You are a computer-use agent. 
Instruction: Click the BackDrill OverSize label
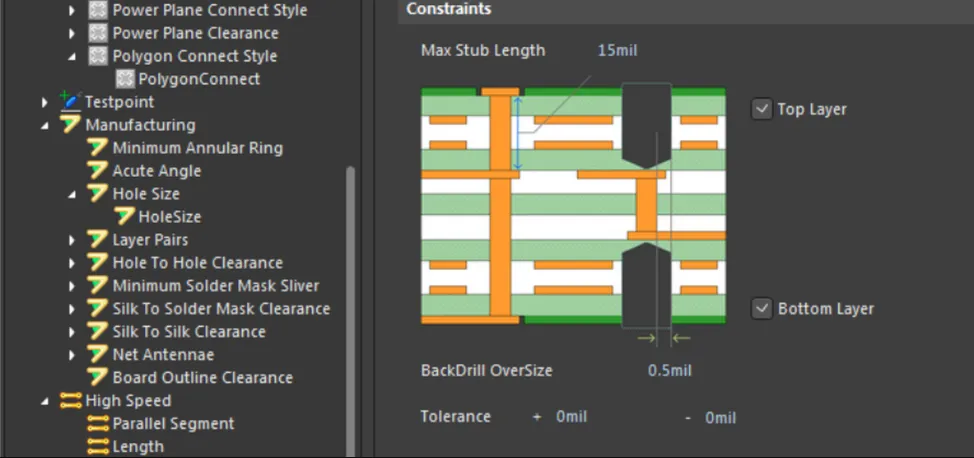pos(486,370)
